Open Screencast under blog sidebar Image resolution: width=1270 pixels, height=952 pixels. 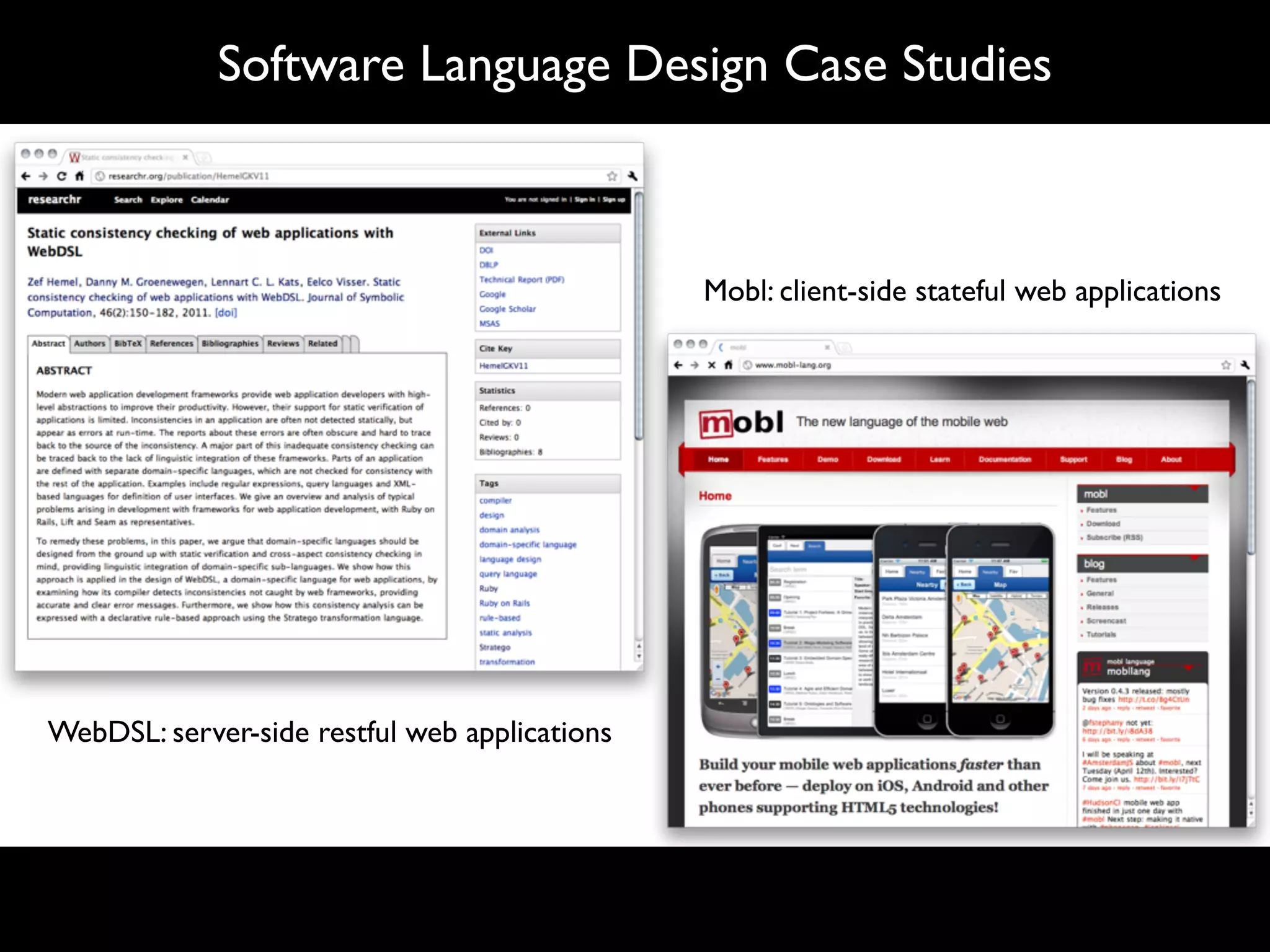coord(1106,620)
